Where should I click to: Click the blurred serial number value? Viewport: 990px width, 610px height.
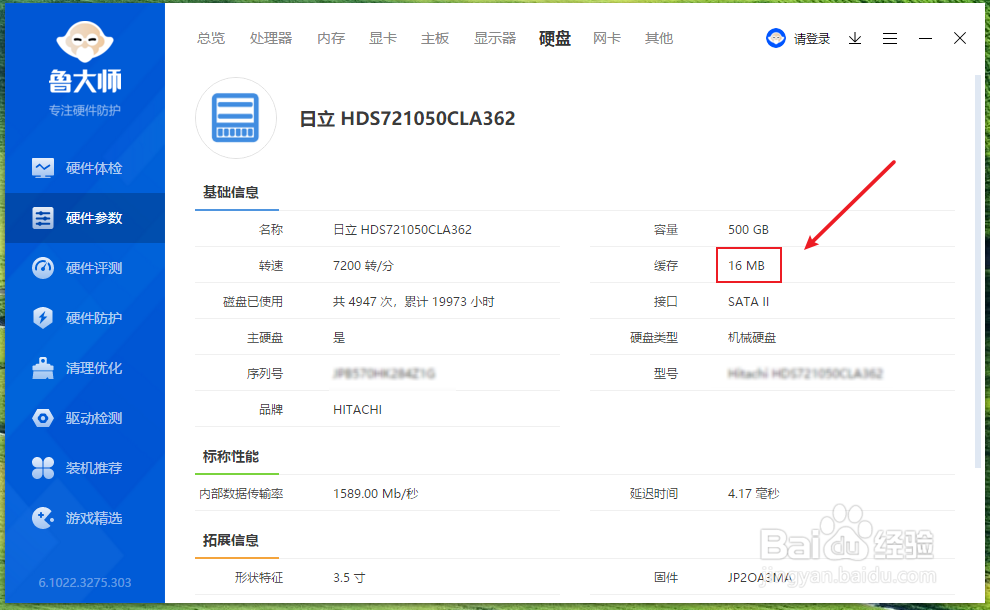[x=384, y=374]
